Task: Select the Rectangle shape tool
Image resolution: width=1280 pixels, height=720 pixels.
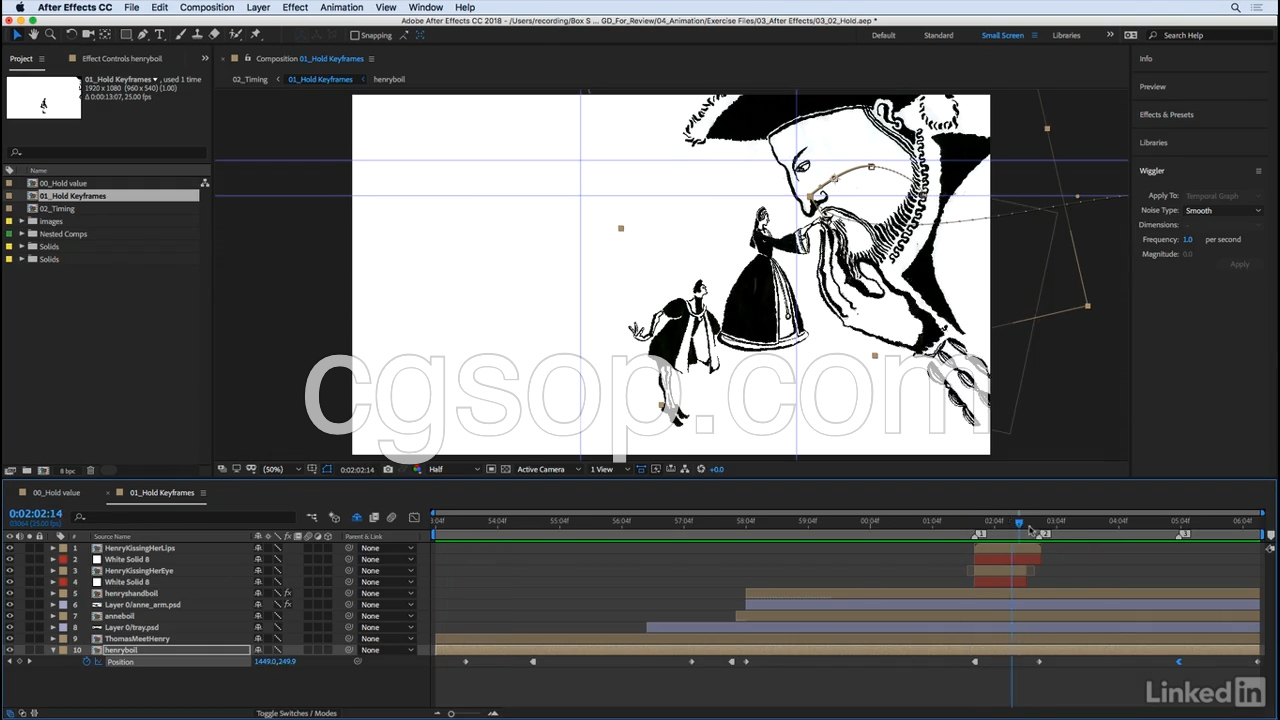Action: pos(126,35)
